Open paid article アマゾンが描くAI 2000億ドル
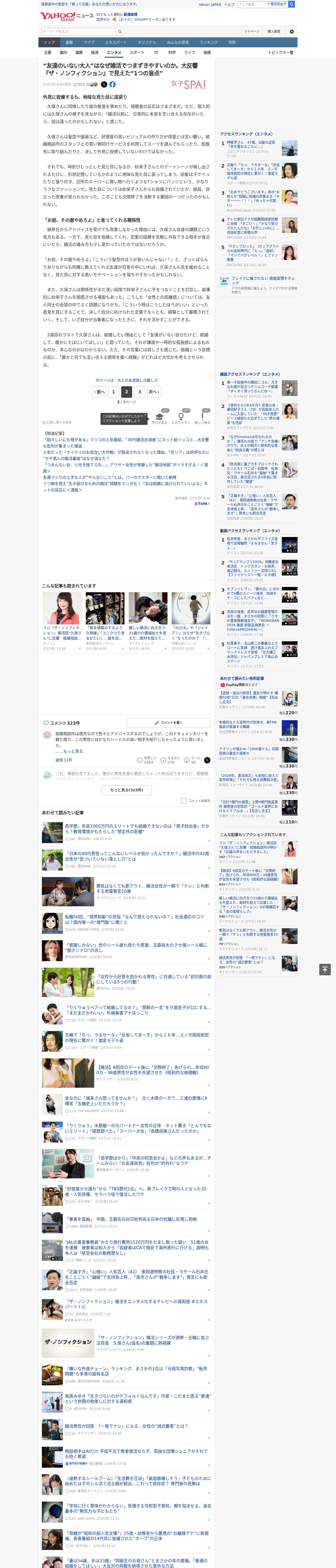This screenshot has width=336, height=1568. tap(249, 751)
